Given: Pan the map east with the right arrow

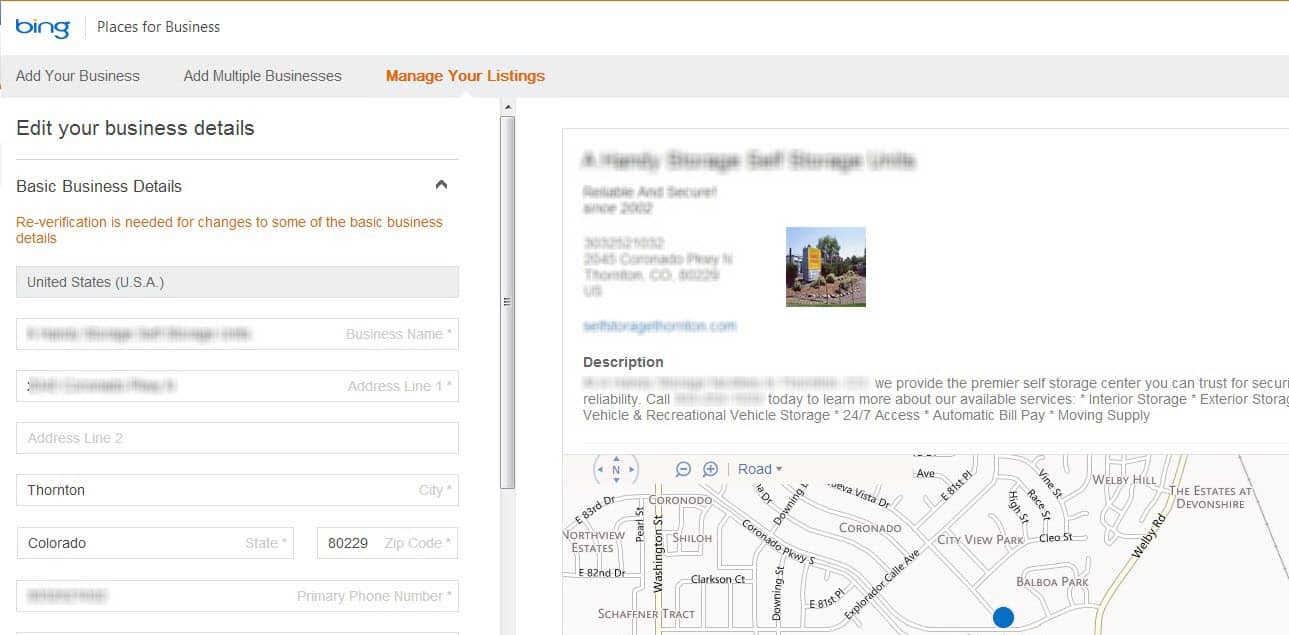Looking at the screenshot, I should point(632,469).
